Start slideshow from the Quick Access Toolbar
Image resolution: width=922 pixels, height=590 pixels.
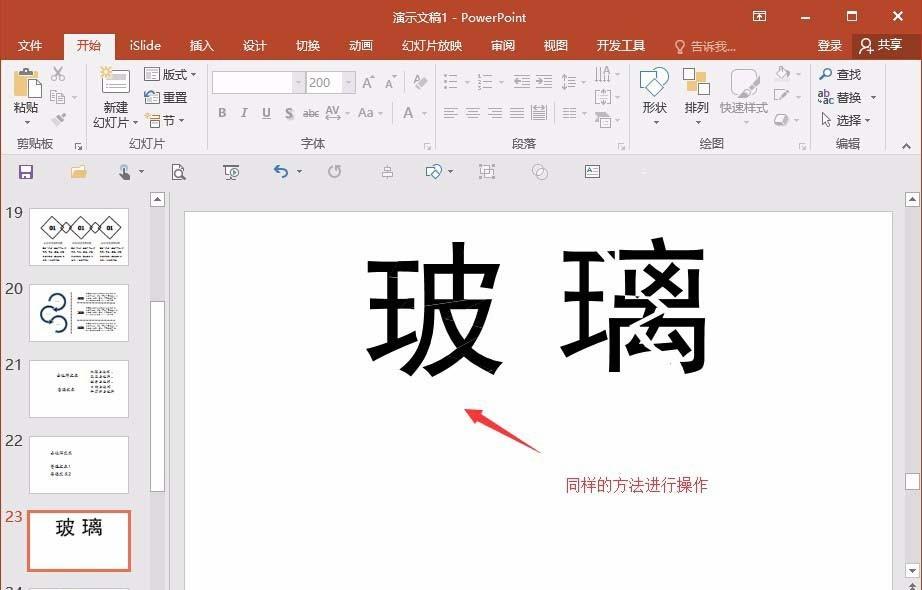pos(231,172)
